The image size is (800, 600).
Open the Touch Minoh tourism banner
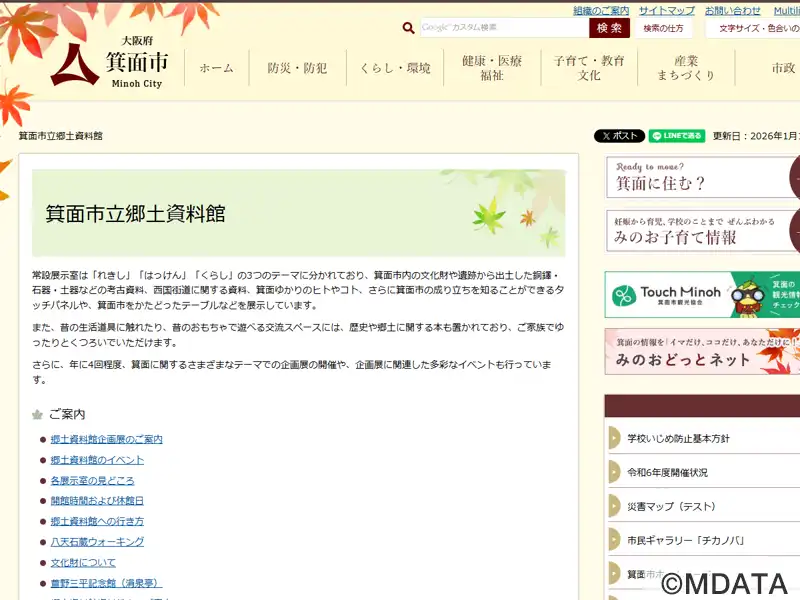702,295
